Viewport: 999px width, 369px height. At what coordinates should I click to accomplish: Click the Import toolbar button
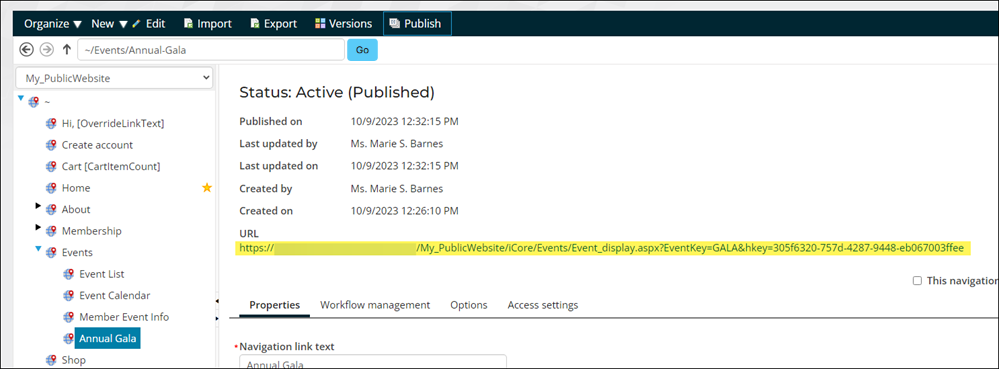(208, 24)
